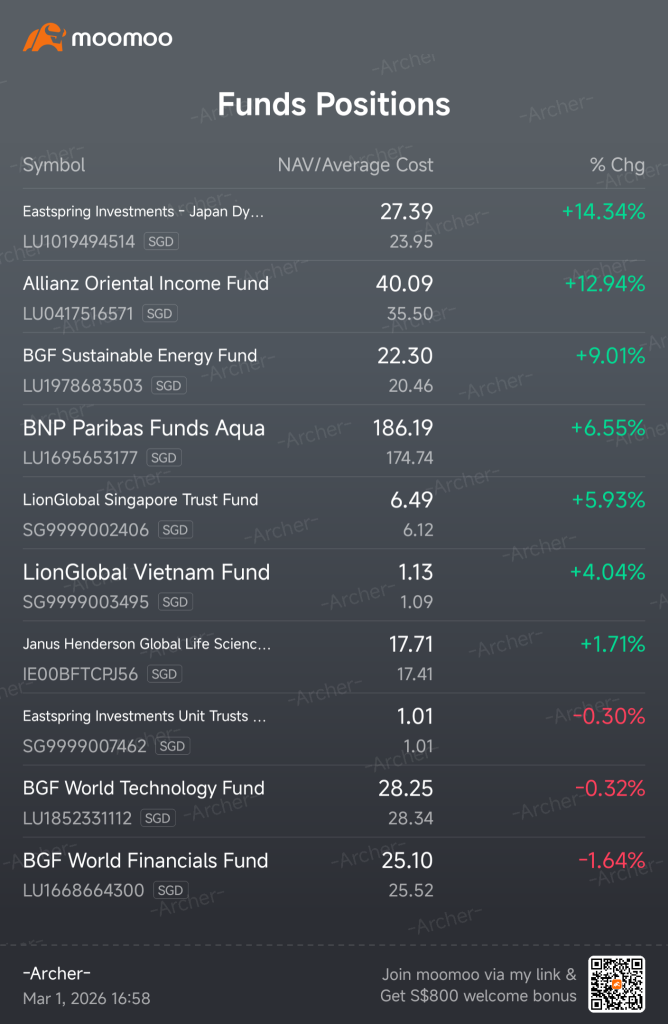The height and width of the screenshot is (1024, 668).
Task: Click the +14.34% change value
Action: pyautogui.click(x=603, y=212)
